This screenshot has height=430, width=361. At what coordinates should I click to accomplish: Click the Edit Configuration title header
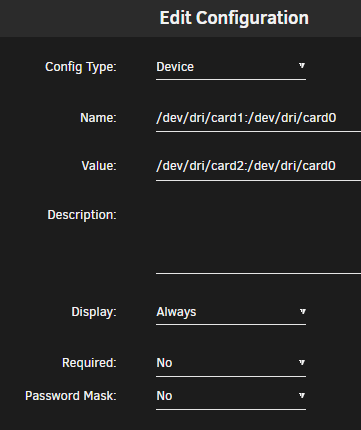[234, 18]
